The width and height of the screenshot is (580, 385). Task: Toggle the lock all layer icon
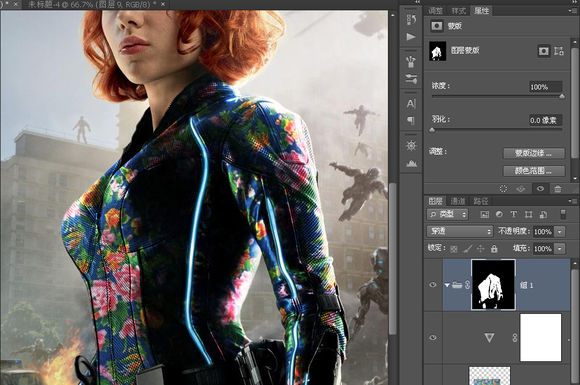[494, 249]
